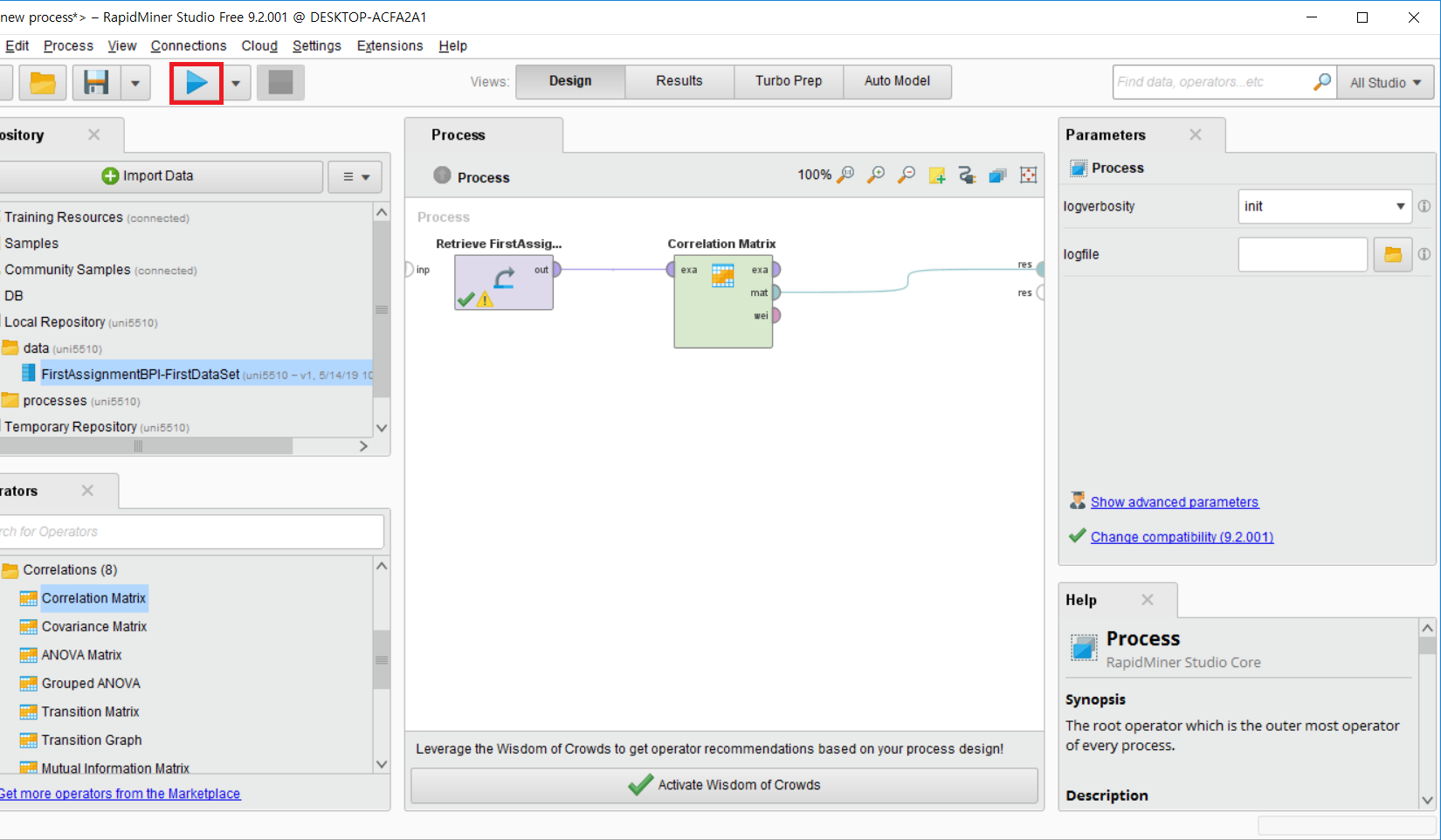Screen dimensions: 1441x840
Task: Click the auto-arrange operators icon
Action: pyautogui.click(x=967, y=176)
